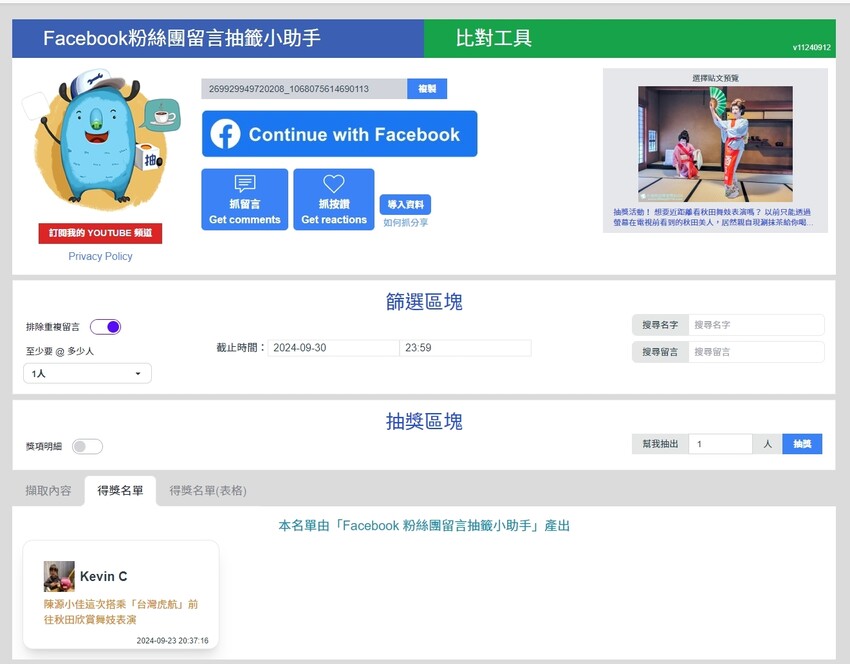
Task: Focus the 搜尋留言 search field
Action: click(x=756, y=352)
